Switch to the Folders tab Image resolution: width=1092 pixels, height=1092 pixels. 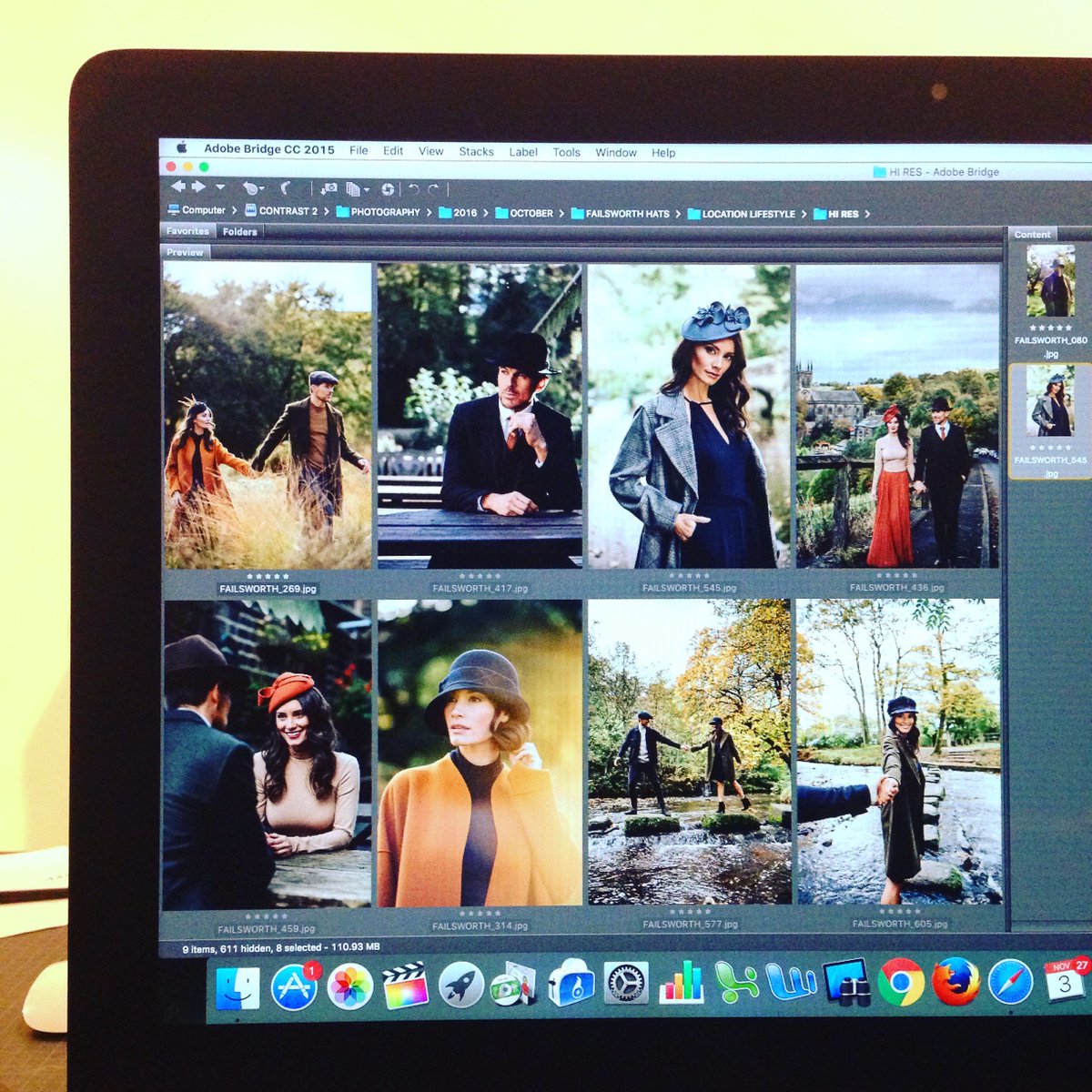coord(239,232)
